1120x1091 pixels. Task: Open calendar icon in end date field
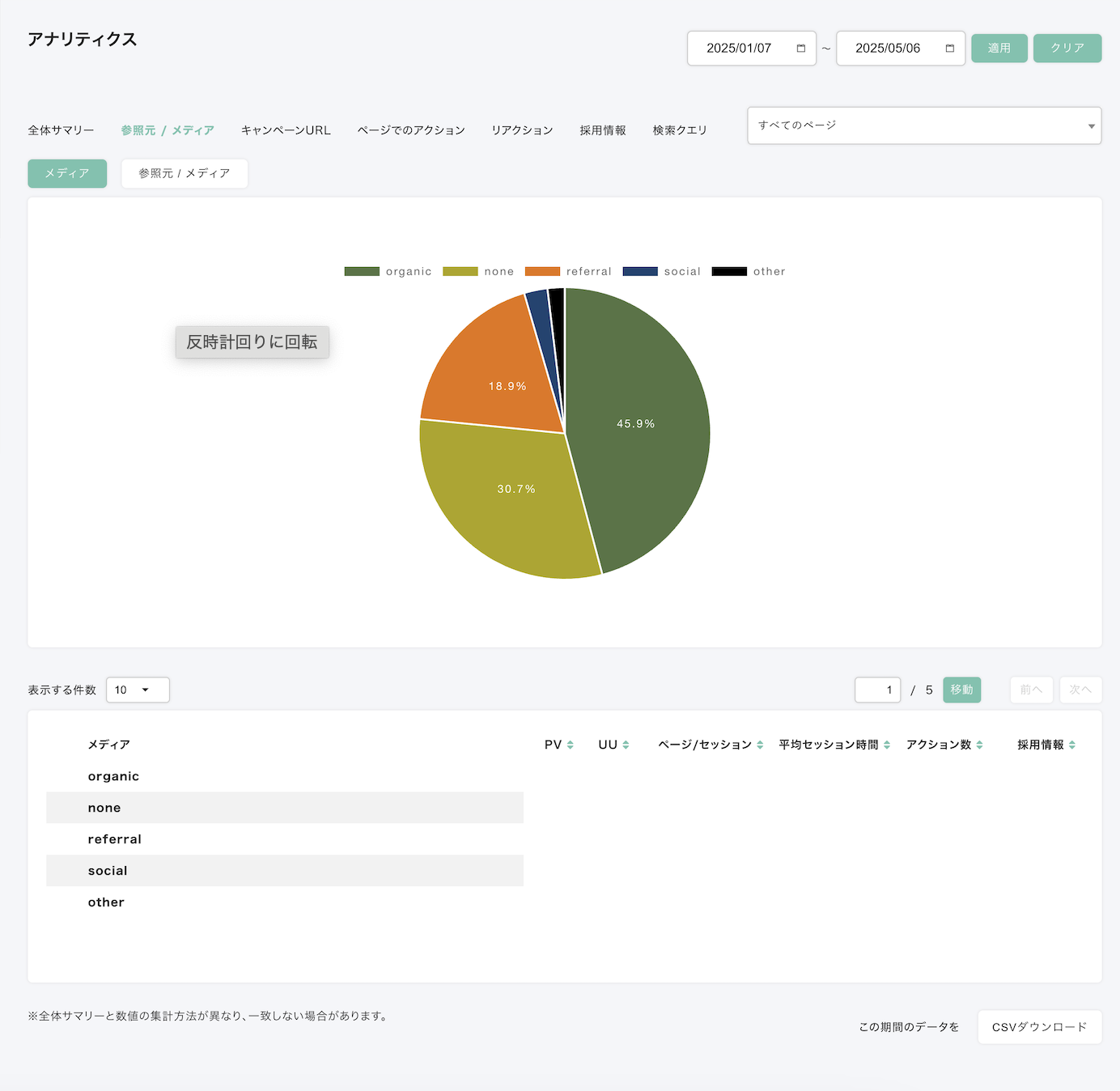[950, 49]
